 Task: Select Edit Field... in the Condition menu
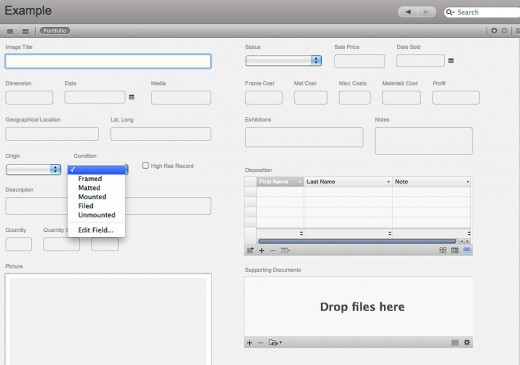point(97,230)
